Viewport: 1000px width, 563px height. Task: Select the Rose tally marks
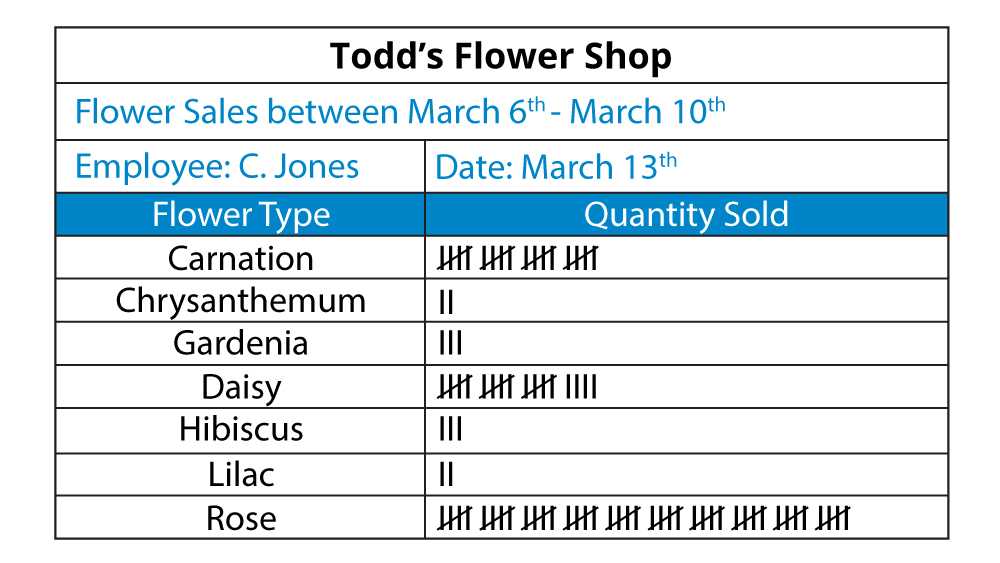pos(643,519)
